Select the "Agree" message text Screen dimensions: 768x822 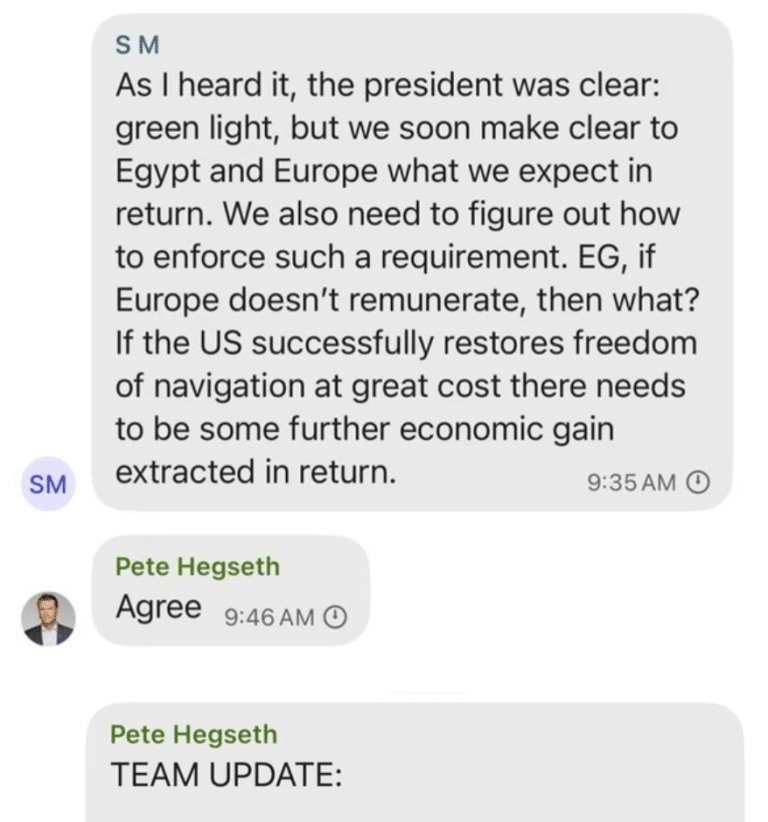pos(158,607)
